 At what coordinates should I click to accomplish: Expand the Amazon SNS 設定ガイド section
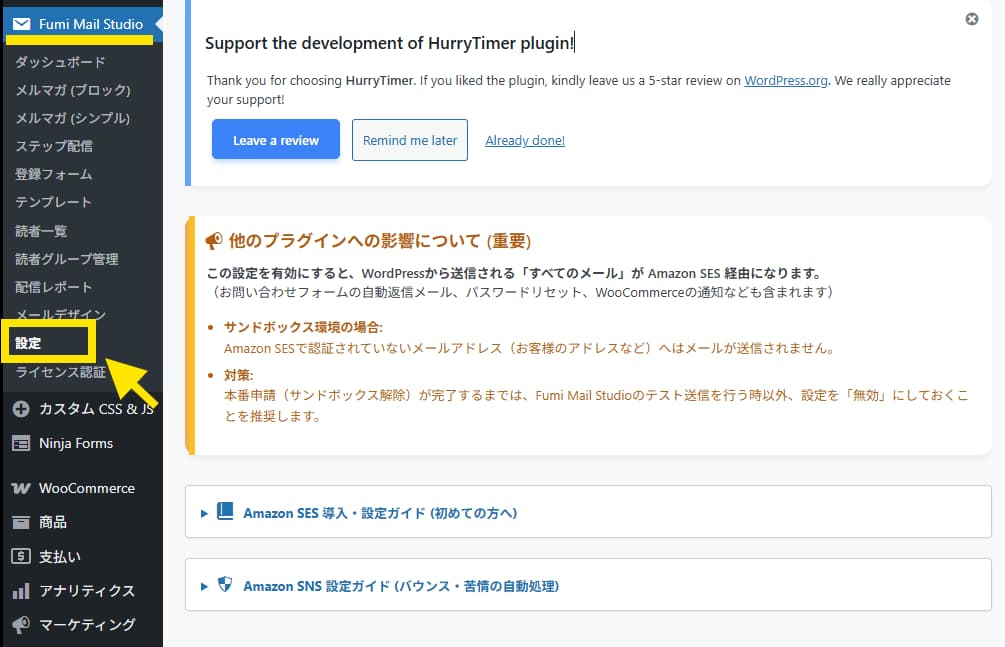(400, 586)
